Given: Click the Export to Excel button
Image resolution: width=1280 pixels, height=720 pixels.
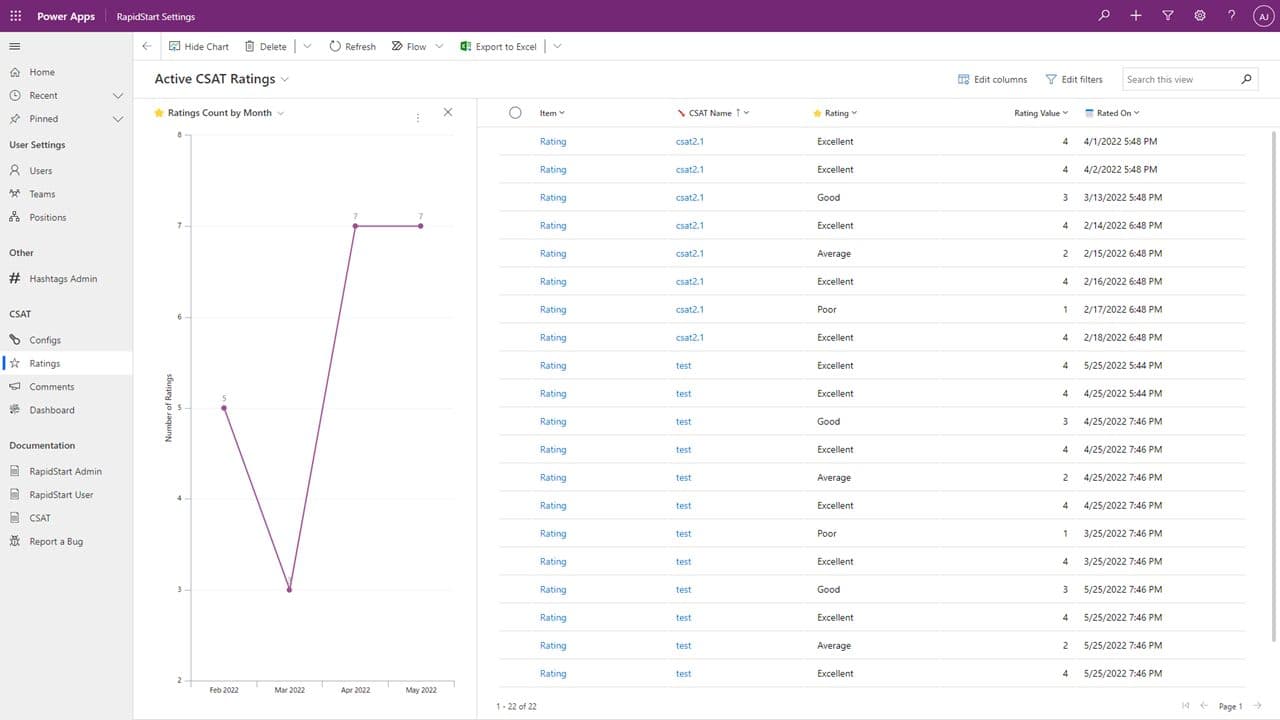Looking at the screenshot, I should click(499, 47).
